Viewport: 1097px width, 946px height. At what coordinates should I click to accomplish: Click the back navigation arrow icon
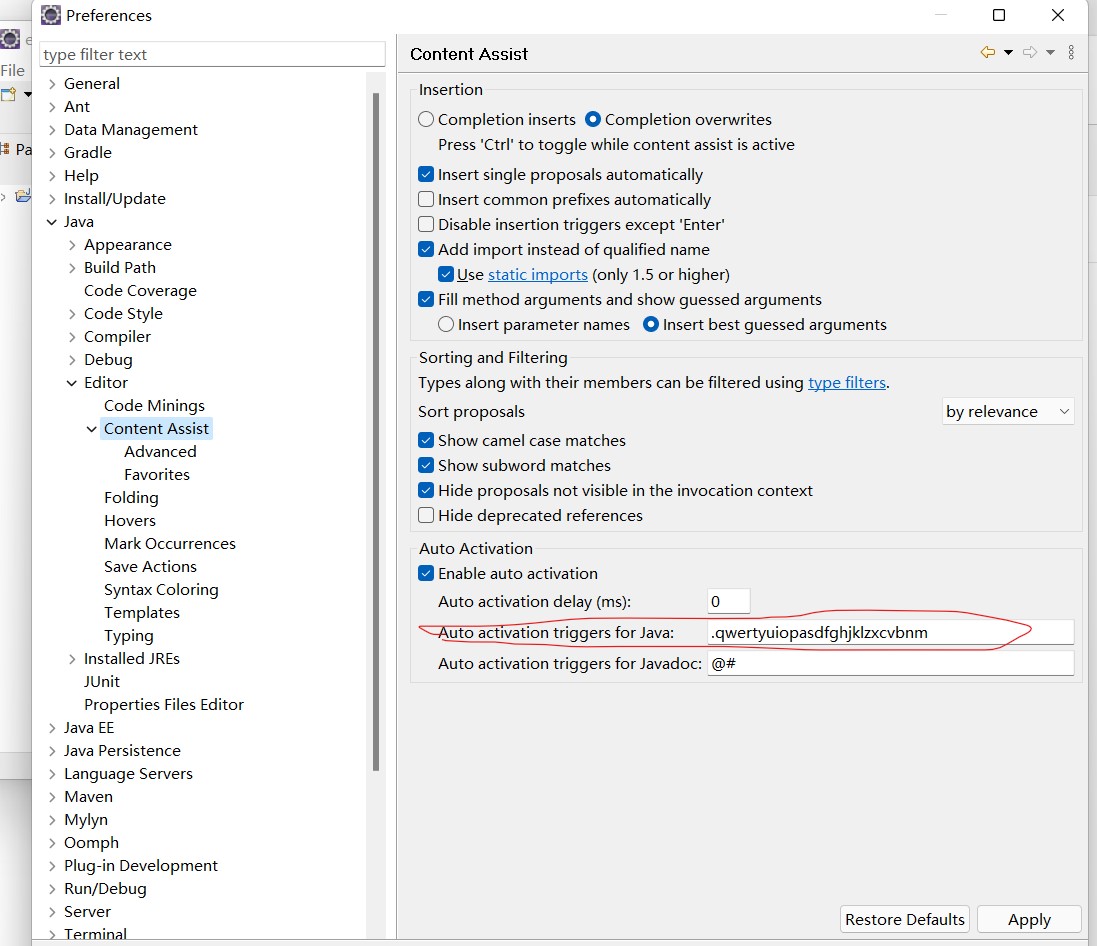pos(987,52)
